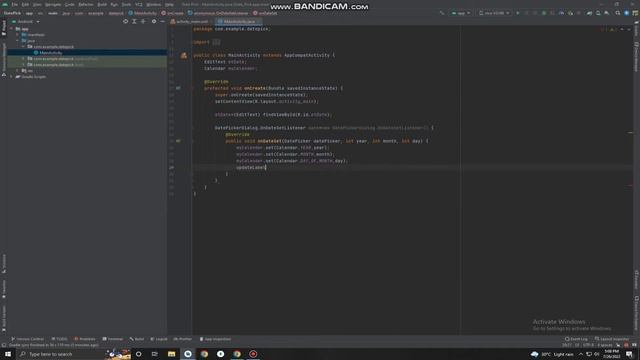Open the Logcat tool window

pos(159,339)
